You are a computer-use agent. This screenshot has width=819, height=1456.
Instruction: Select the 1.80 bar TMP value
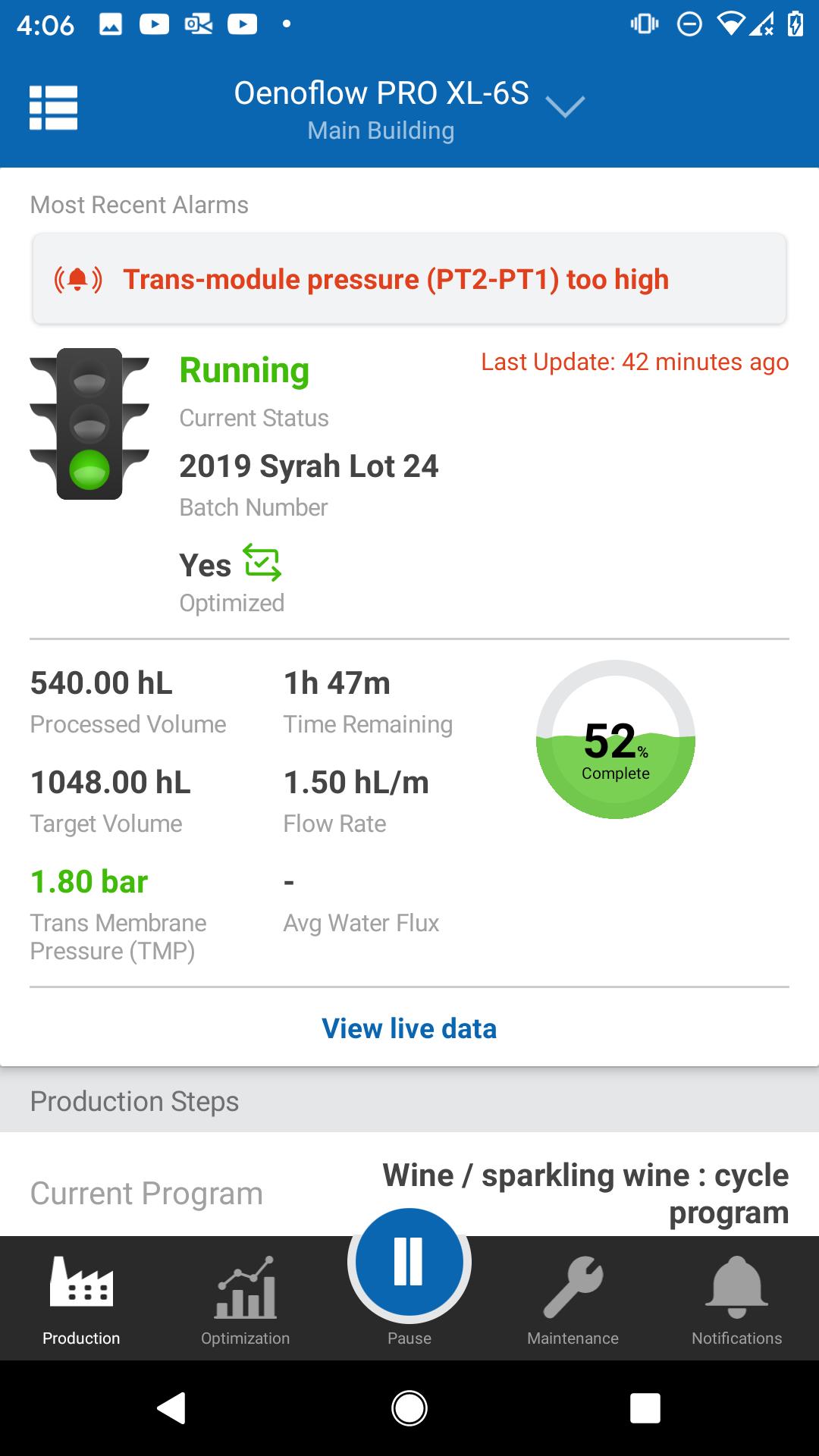point(89,881)
